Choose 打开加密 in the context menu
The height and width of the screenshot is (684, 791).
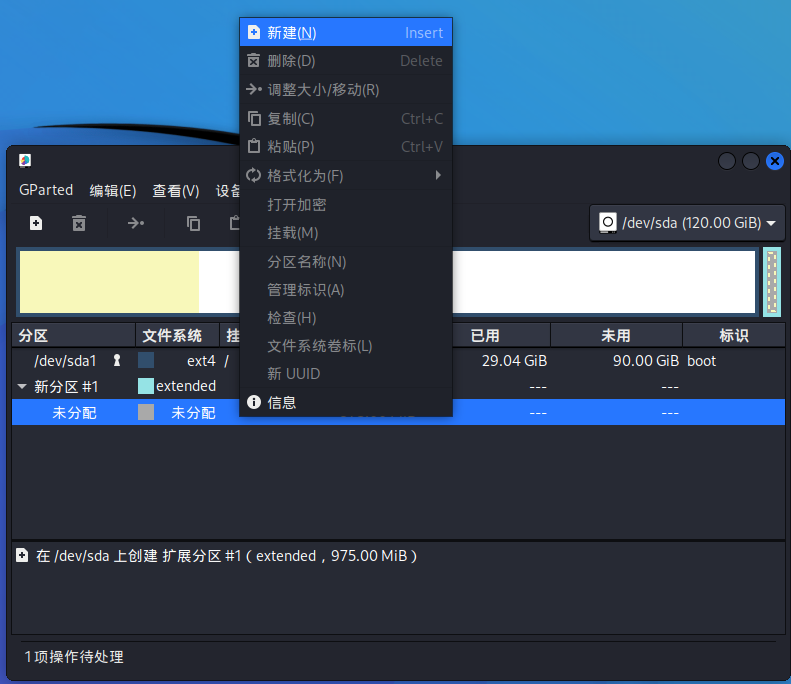click(x=346, y=204)
